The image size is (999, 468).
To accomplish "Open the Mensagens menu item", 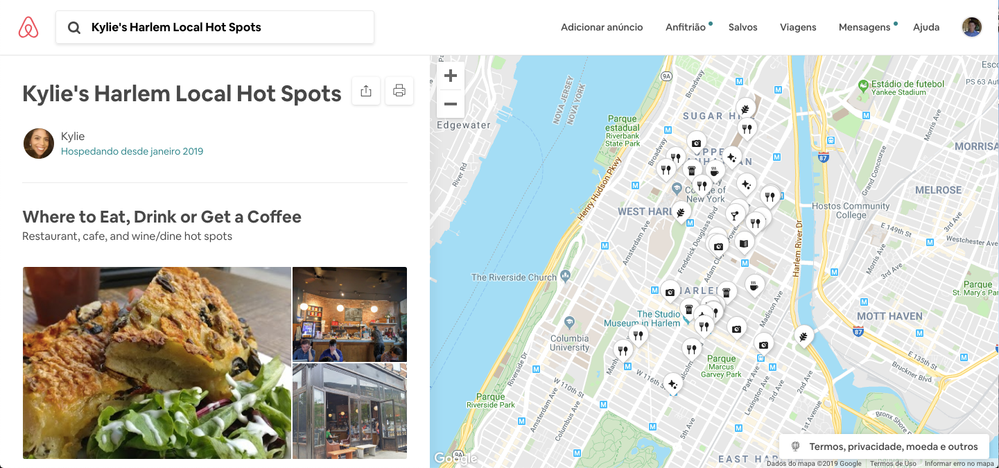I will 864,28.
